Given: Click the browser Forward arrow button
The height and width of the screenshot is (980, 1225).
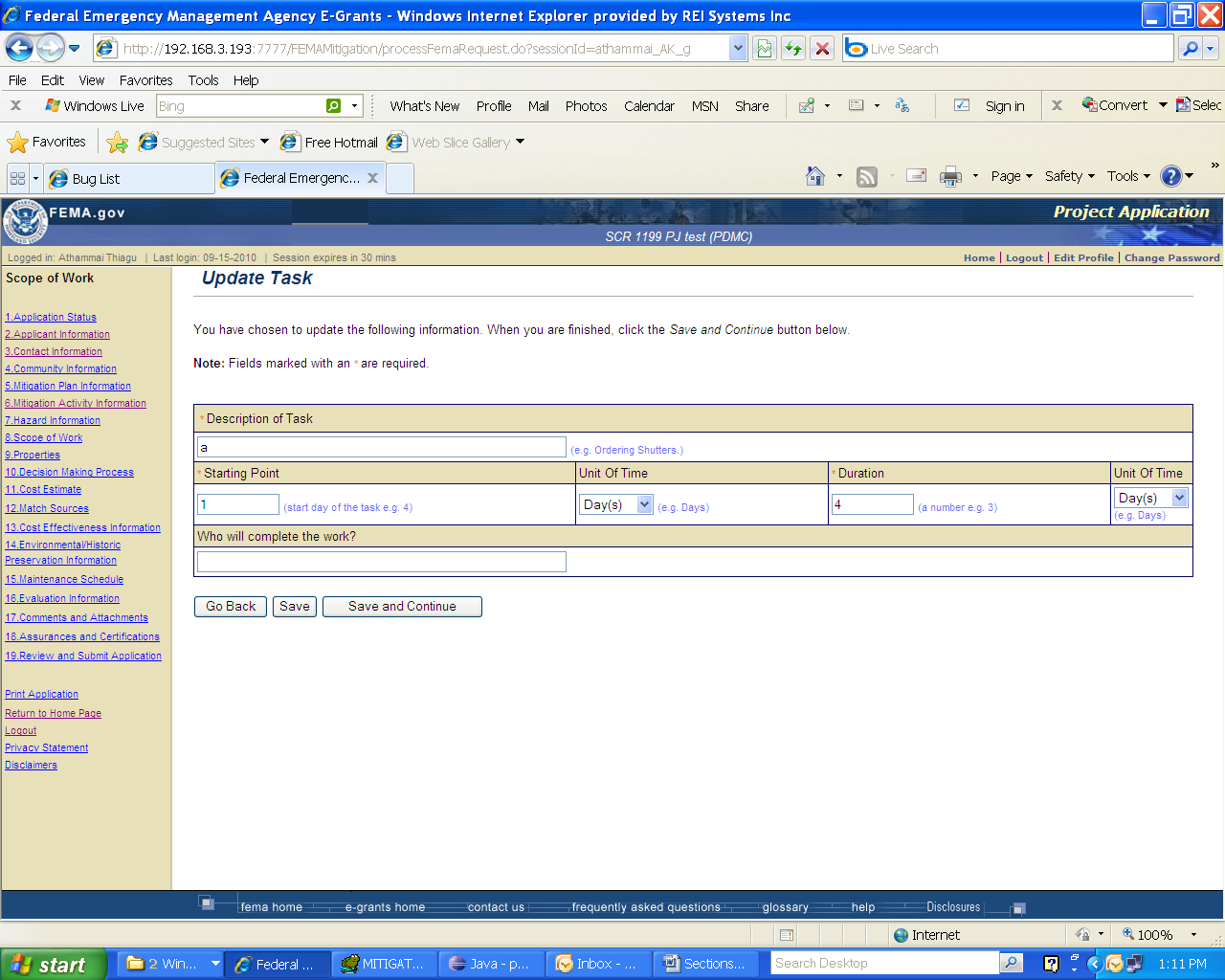Looking at the screenshot, I should pos(50,48).
